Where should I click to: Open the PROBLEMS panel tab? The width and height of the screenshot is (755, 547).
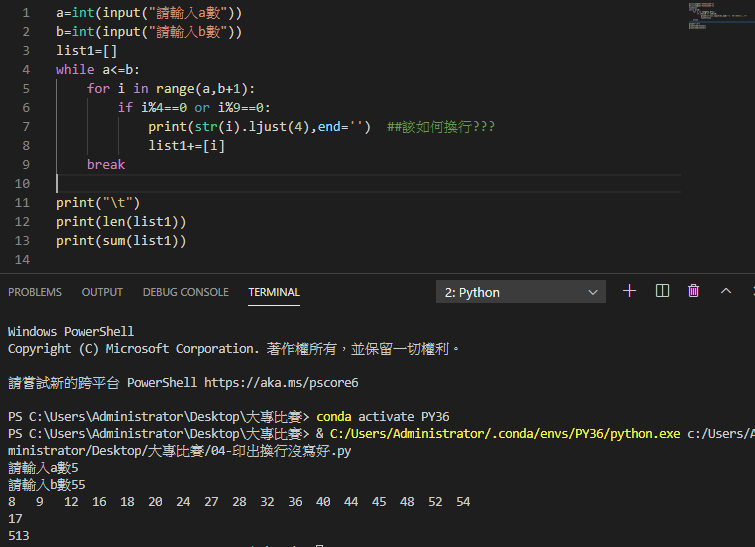coord(35,292)
